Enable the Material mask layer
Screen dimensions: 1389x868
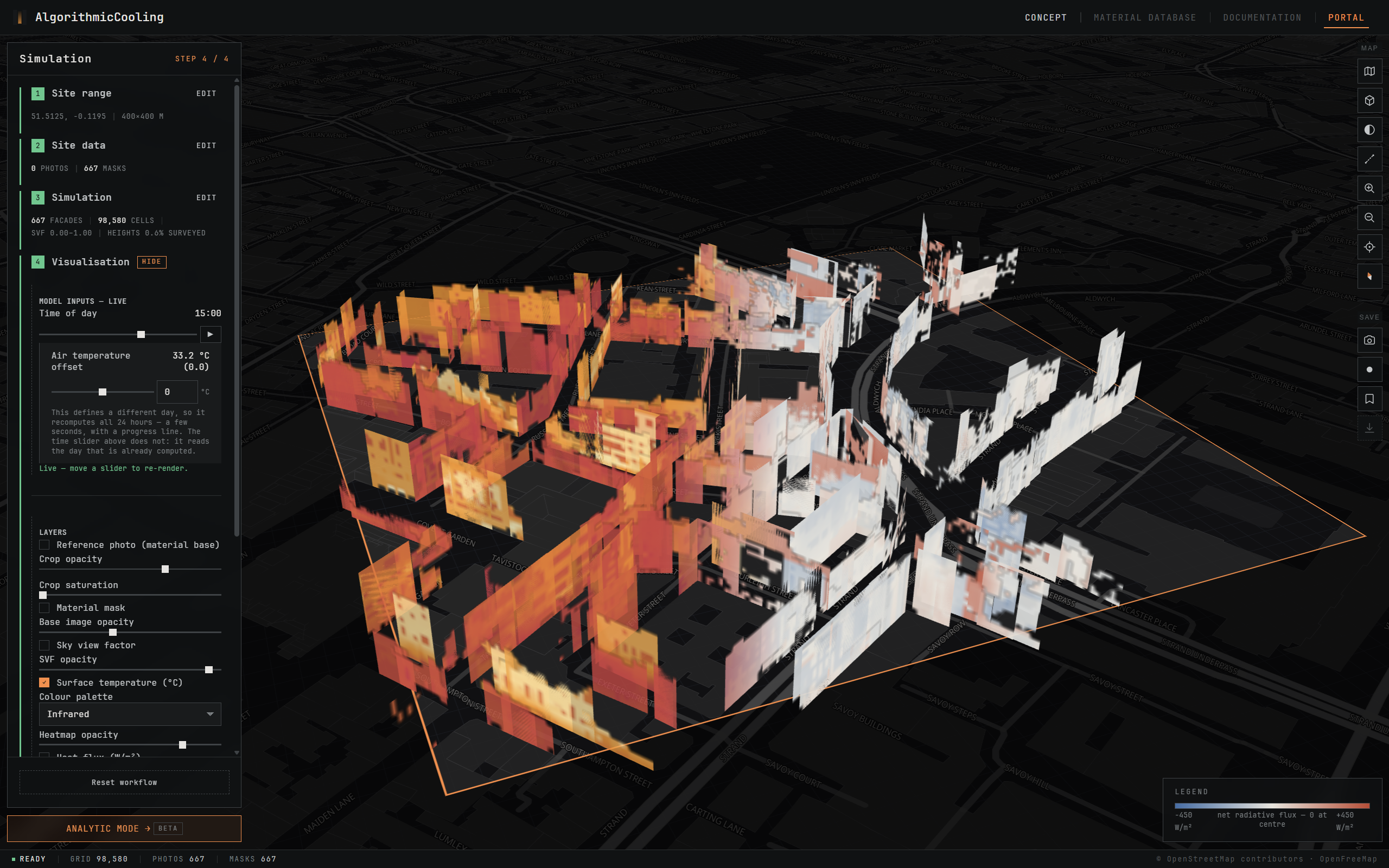click(44, 608)
